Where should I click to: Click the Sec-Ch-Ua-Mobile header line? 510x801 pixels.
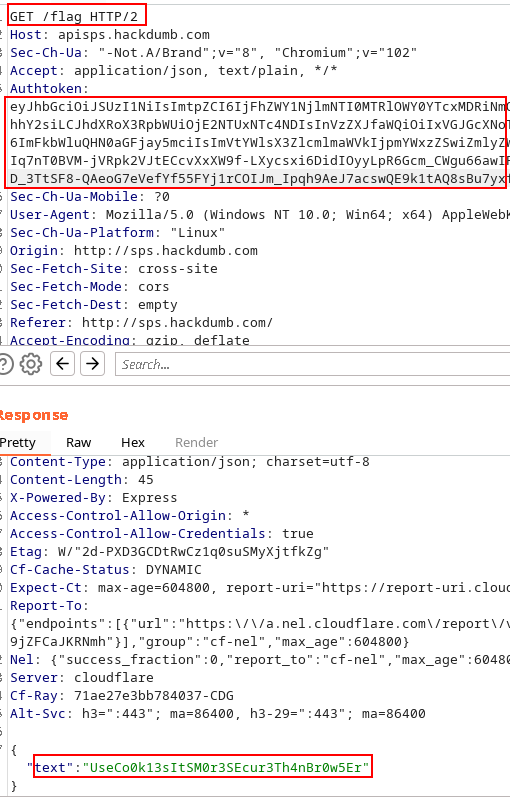pyautogui.click(x=90, y=197)
